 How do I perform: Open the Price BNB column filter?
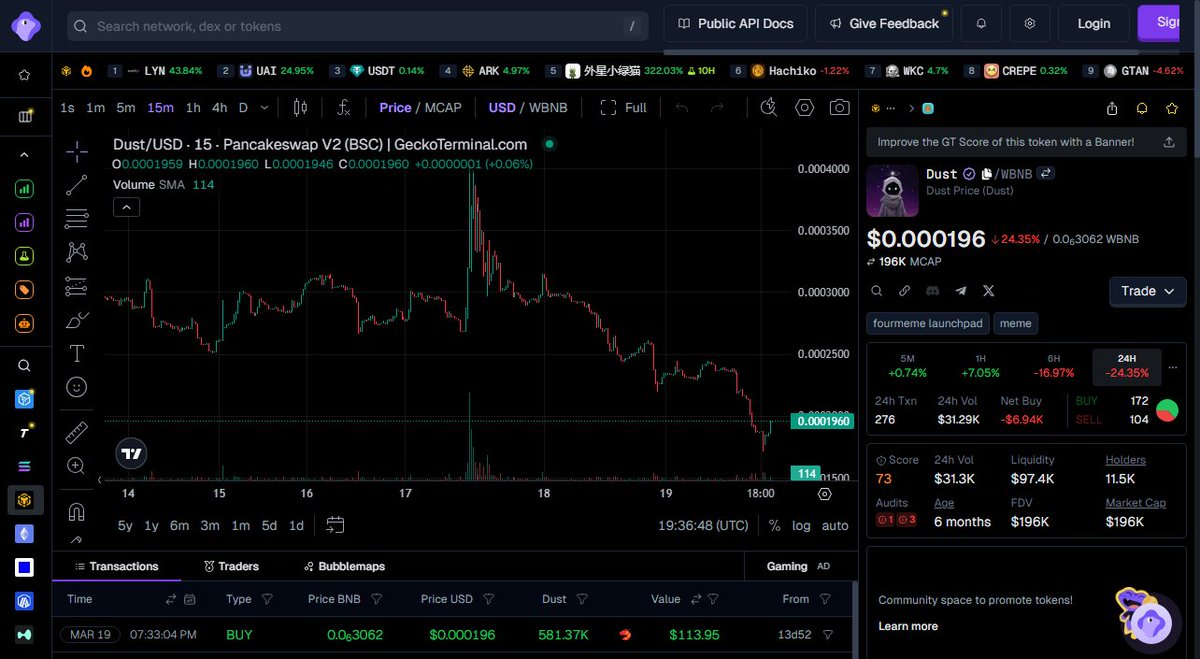coord(376,599)
